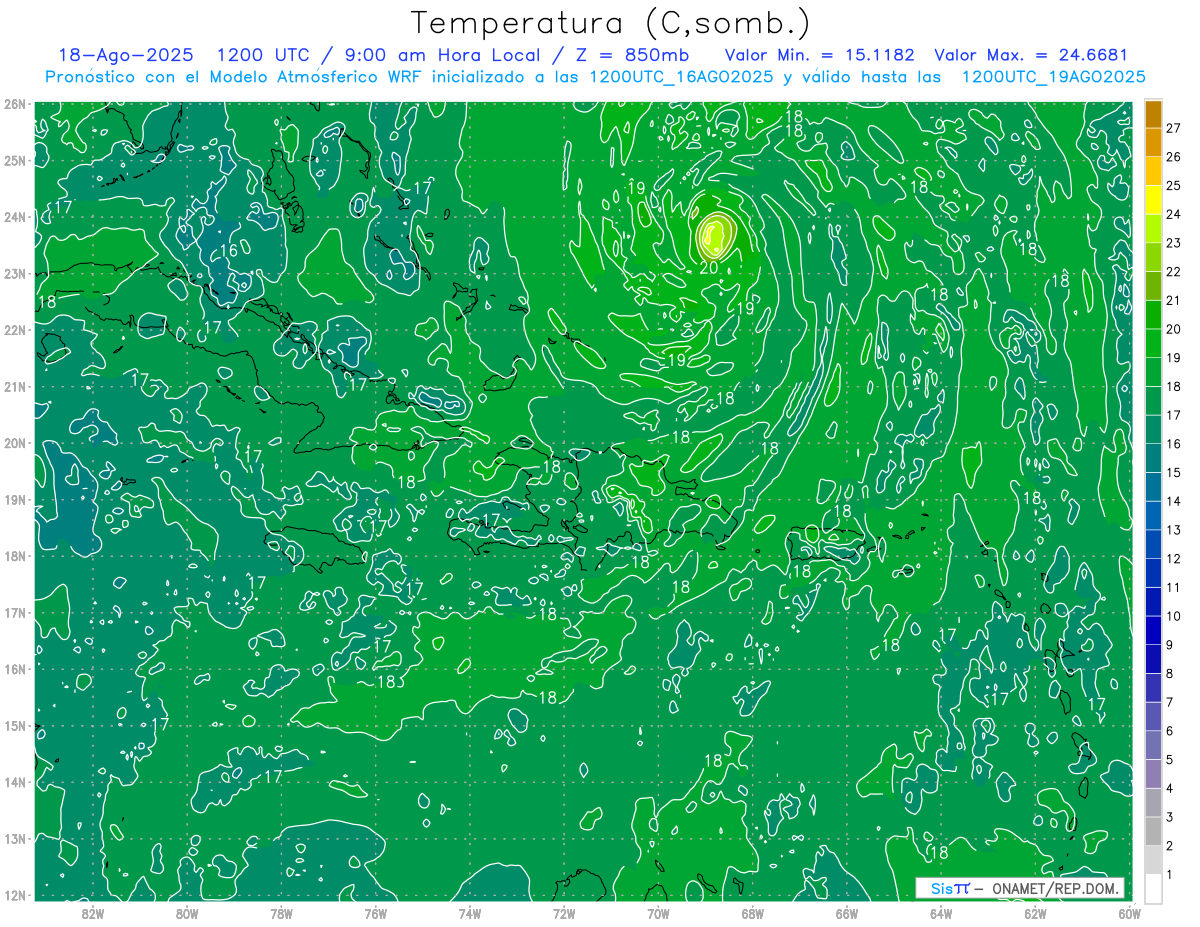This screenshot has width=1200, height=927.
Task: Click latitude axis label "12N"
Action: (x=14, y=895)
